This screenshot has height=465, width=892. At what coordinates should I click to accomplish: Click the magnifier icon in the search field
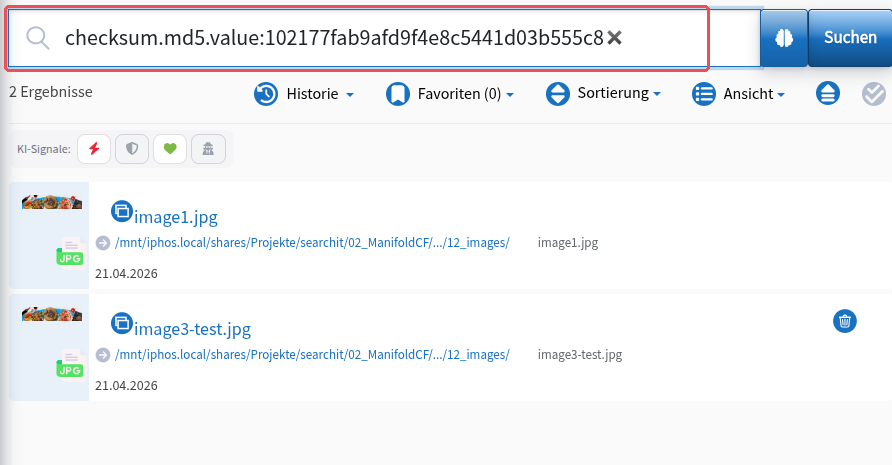(38, 38)
